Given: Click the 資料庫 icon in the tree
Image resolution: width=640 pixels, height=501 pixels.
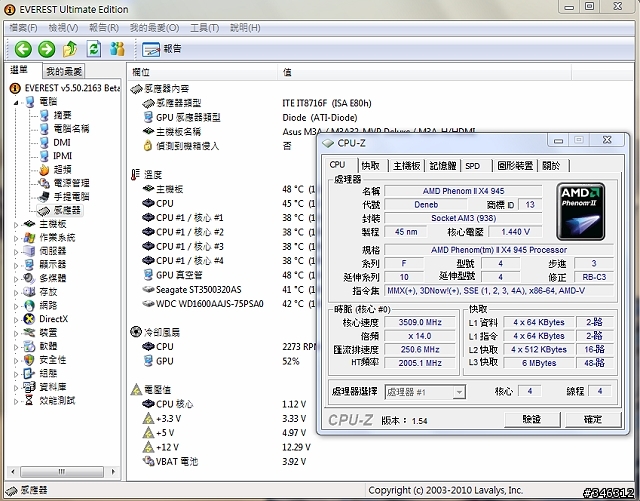Looking at the screenshot, I should pyautogui.click(x=29, y=387).
